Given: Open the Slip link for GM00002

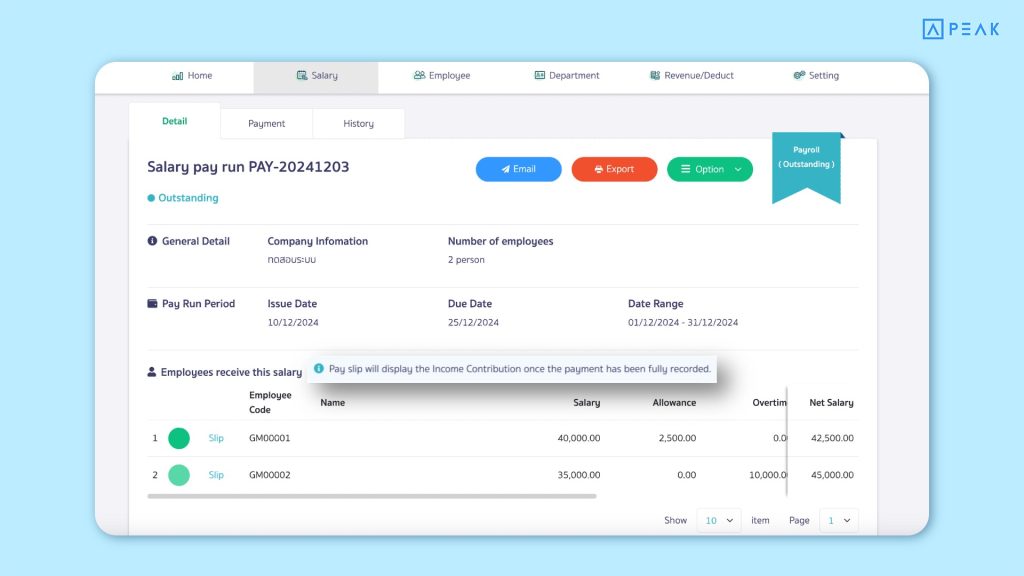Looking at the screenshot, I should click(x=216, y=475).
